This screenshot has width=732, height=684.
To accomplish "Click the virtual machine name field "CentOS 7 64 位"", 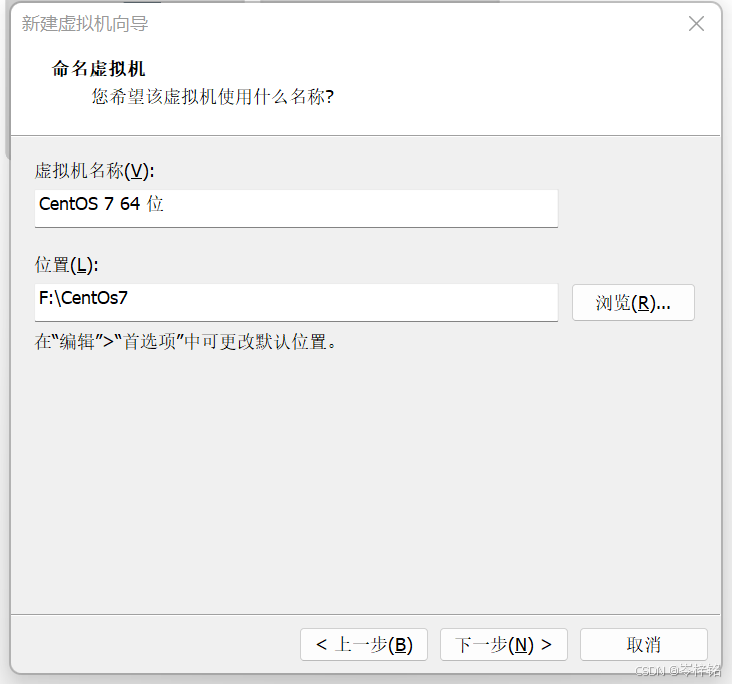I will coord(296,208).
